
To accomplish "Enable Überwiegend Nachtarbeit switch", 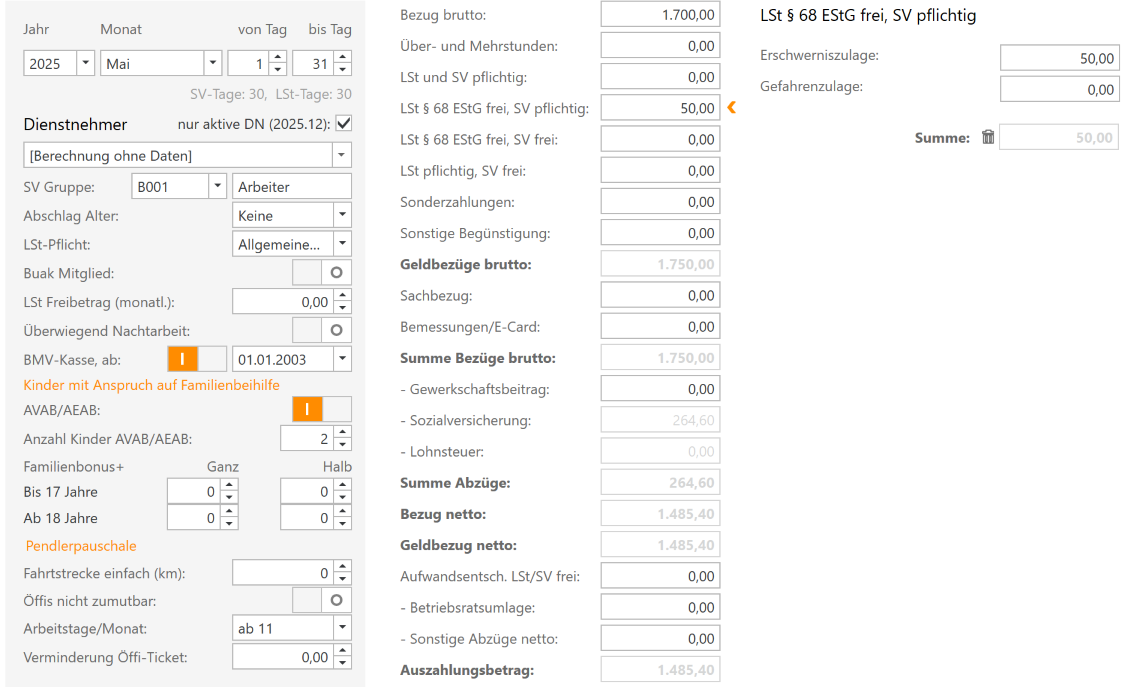I will point(322,329).
